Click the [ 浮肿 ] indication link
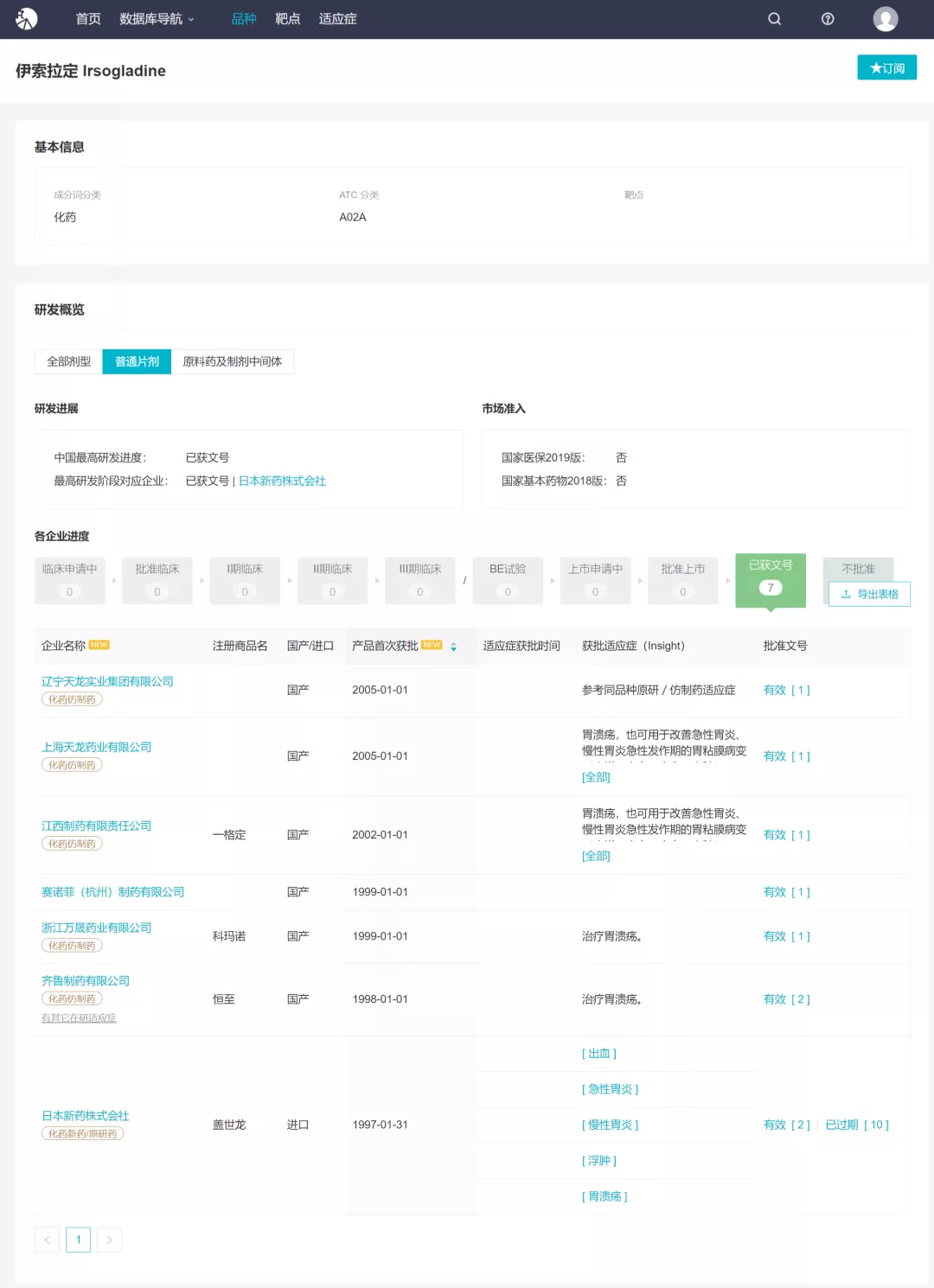The height and width of the screenshot is (1288, 934). click(x=599, y=1161)
